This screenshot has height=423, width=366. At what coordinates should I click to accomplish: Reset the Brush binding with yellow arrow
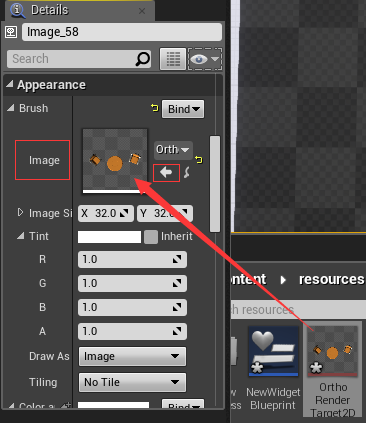[x=155, y=108]
